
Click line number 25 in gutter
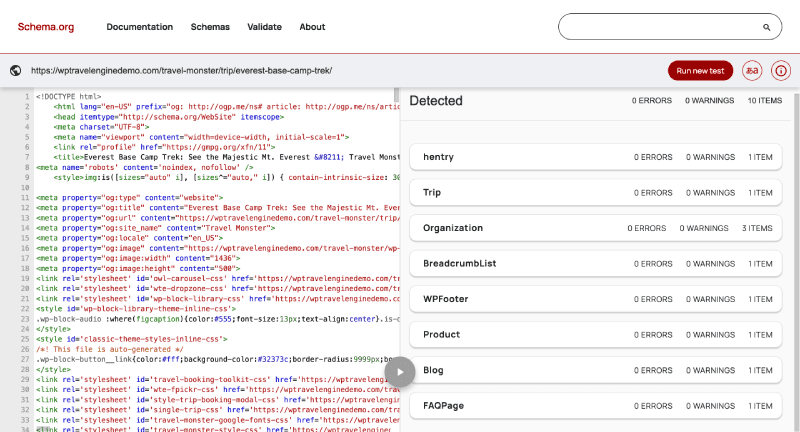pyautogui.click(x=25, y=339)
